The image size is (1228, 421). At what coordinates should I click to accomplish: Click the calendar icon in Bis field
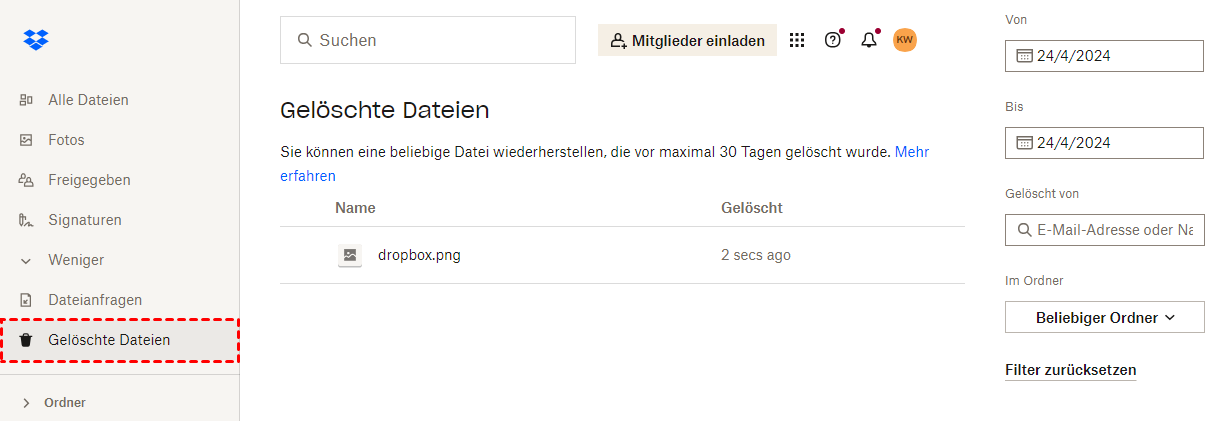click(x=1024, y=143)
